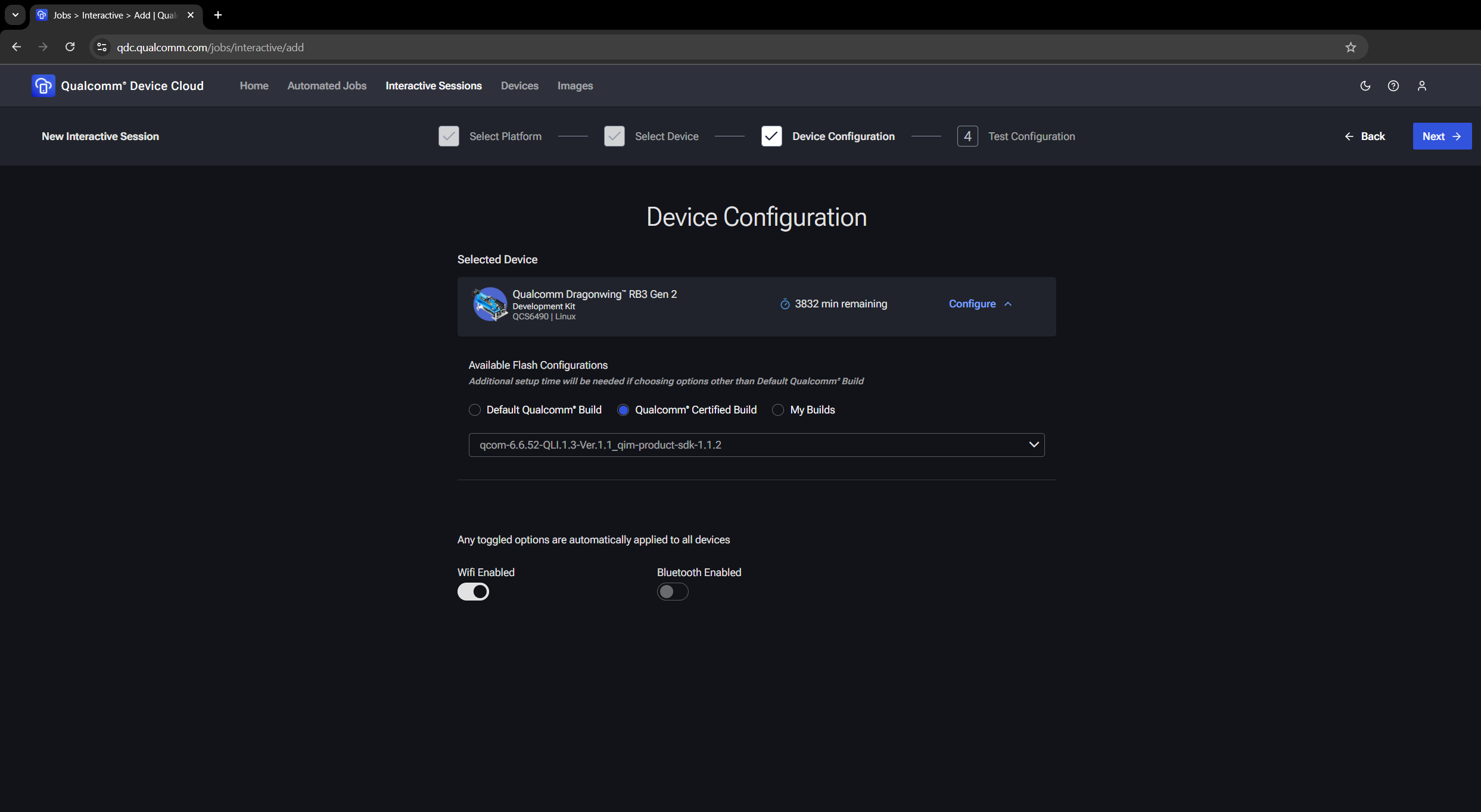Go to the Home nav item
This screenshot has height=812, width=1481.
pyautogui.click(x=254, y=86)
